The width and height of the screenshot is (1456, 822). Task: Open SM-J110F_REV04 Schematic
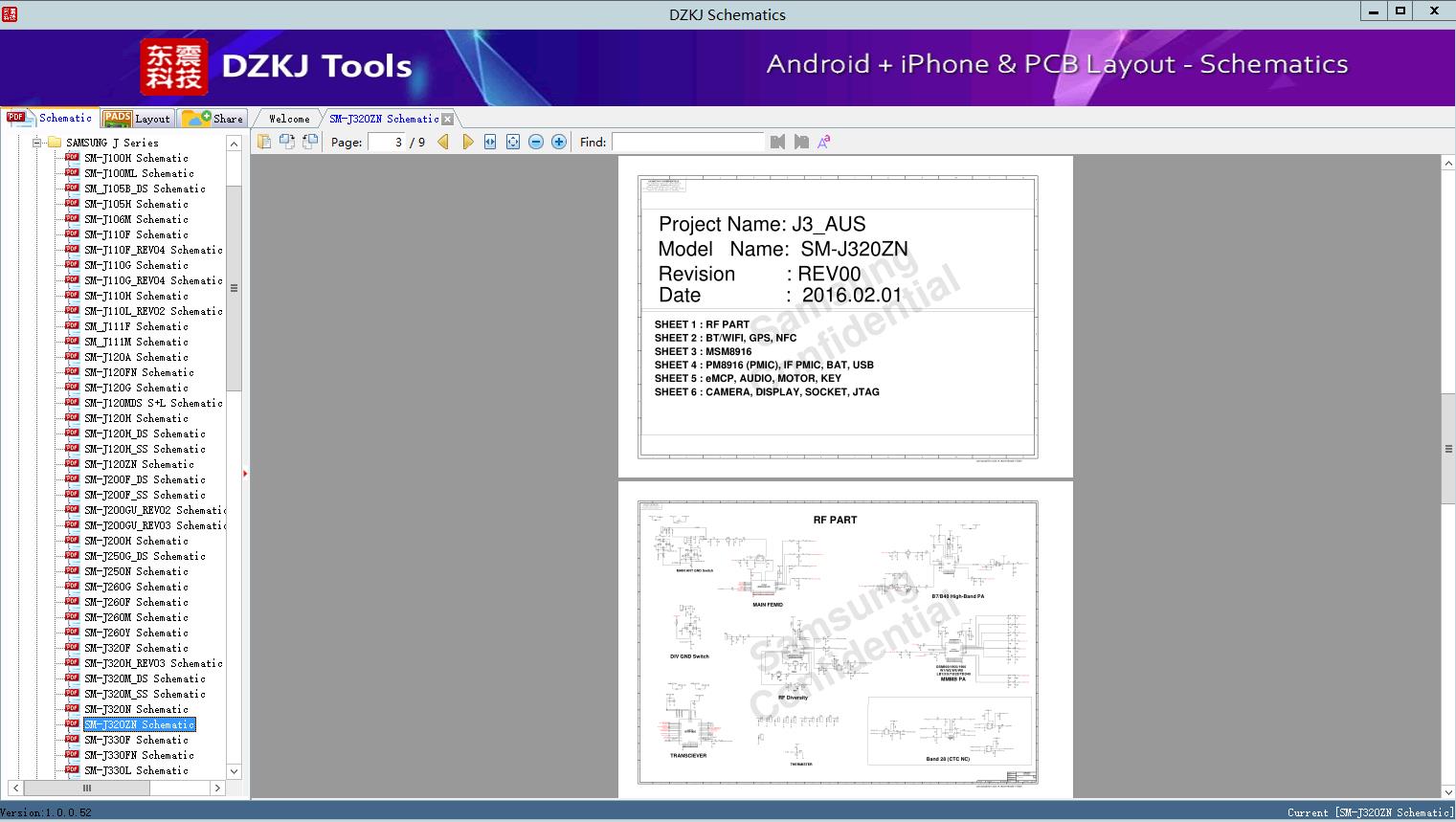coord(153,250)
